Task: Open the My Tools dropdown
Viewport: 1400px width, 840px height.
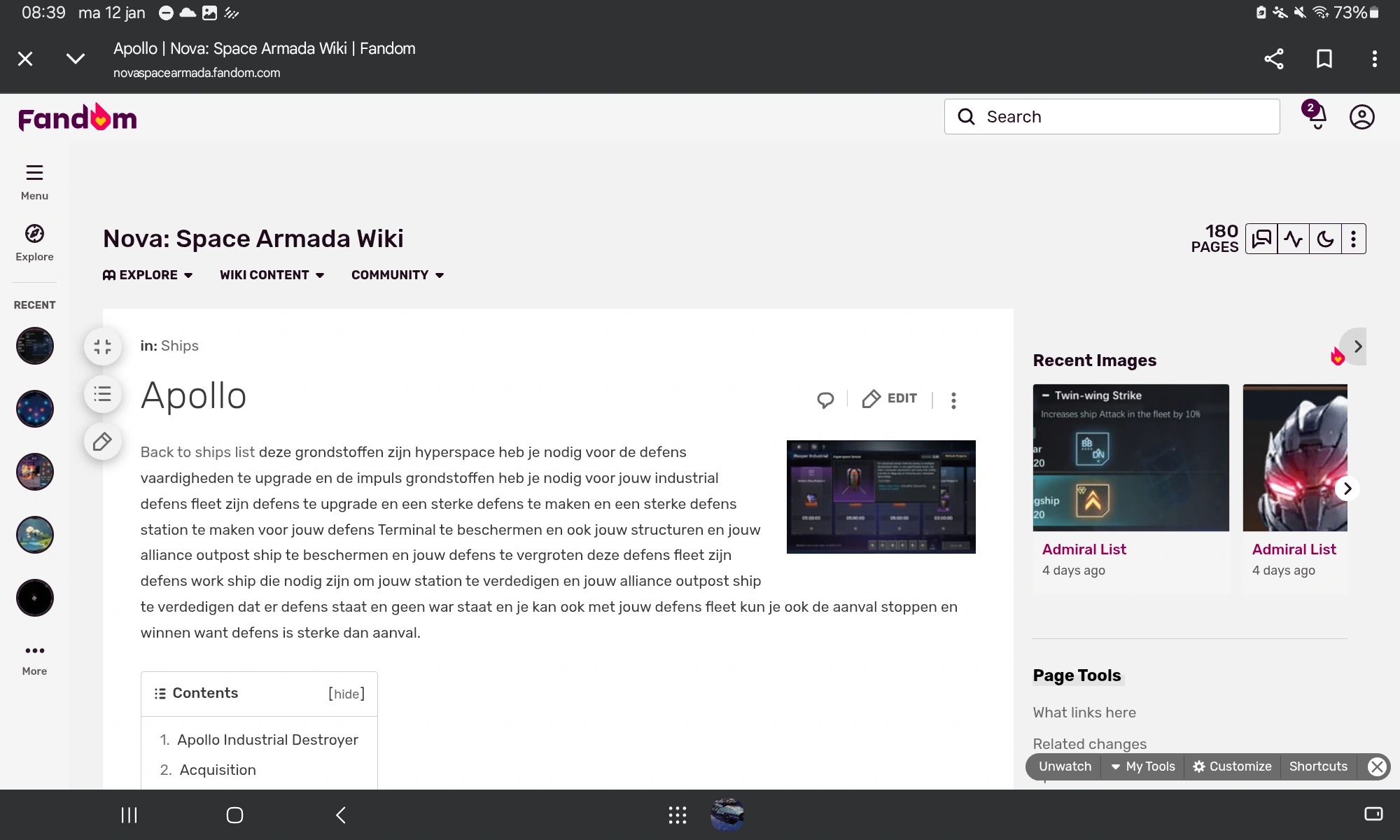Action: coord(1143,766)
